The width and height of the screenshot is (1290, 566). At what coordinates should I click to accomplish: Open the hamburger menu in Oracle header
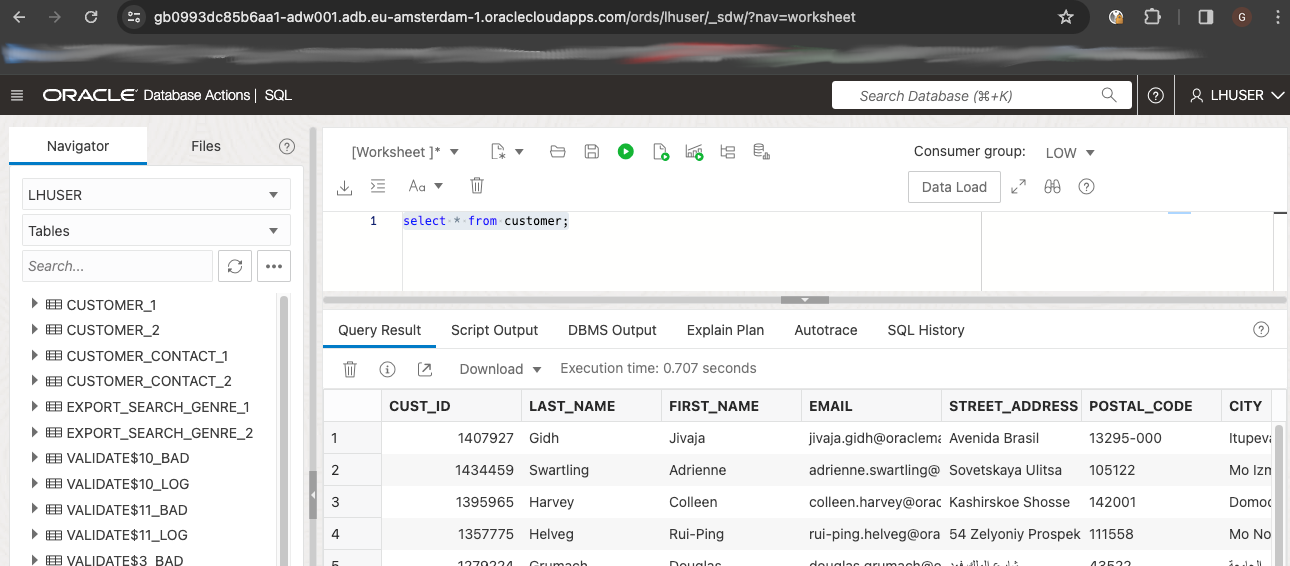point(17,95)
